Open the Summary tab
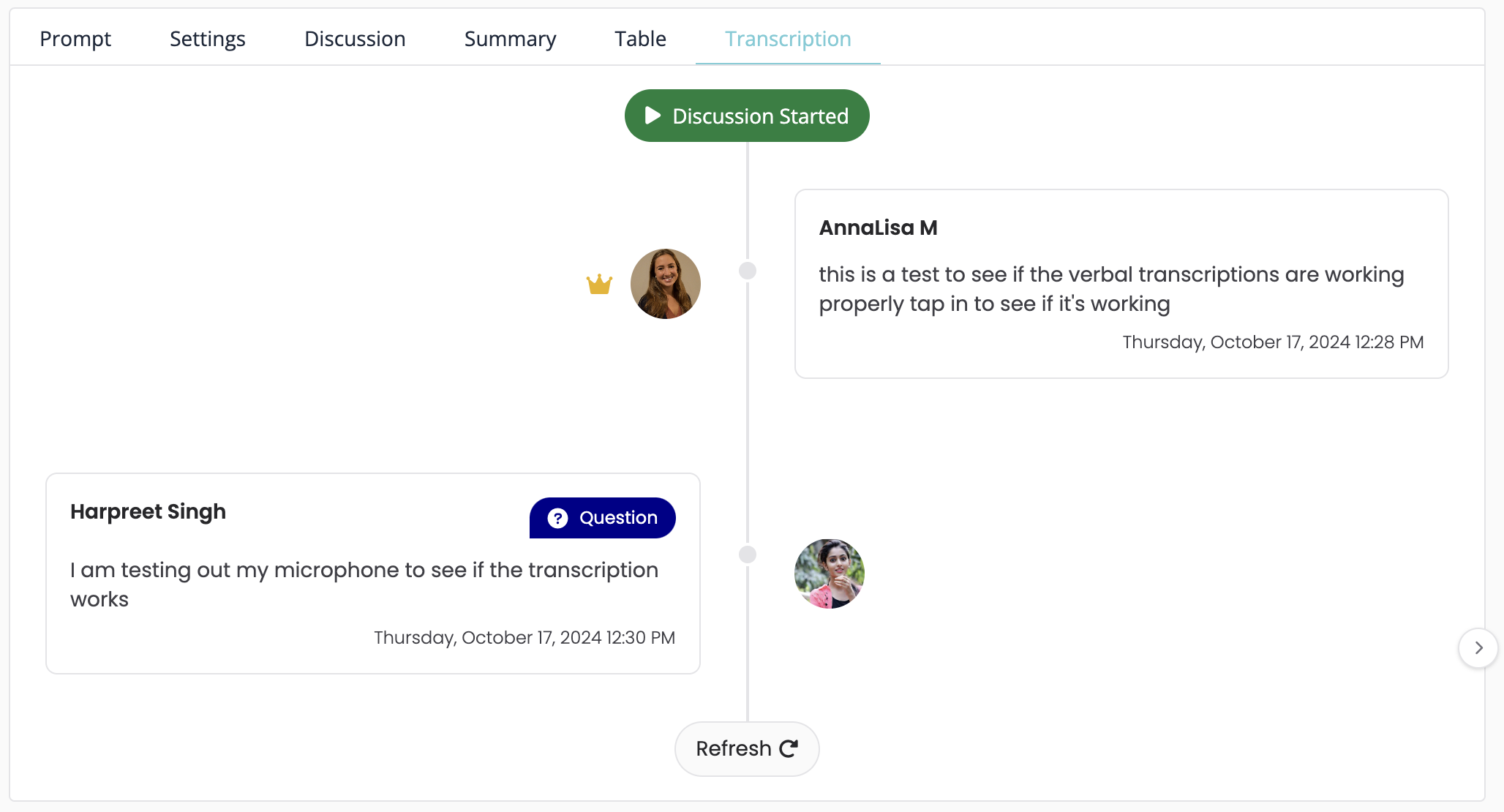Image resolution: width=1504 pixels, height=812 pixels. coord(510,39)
